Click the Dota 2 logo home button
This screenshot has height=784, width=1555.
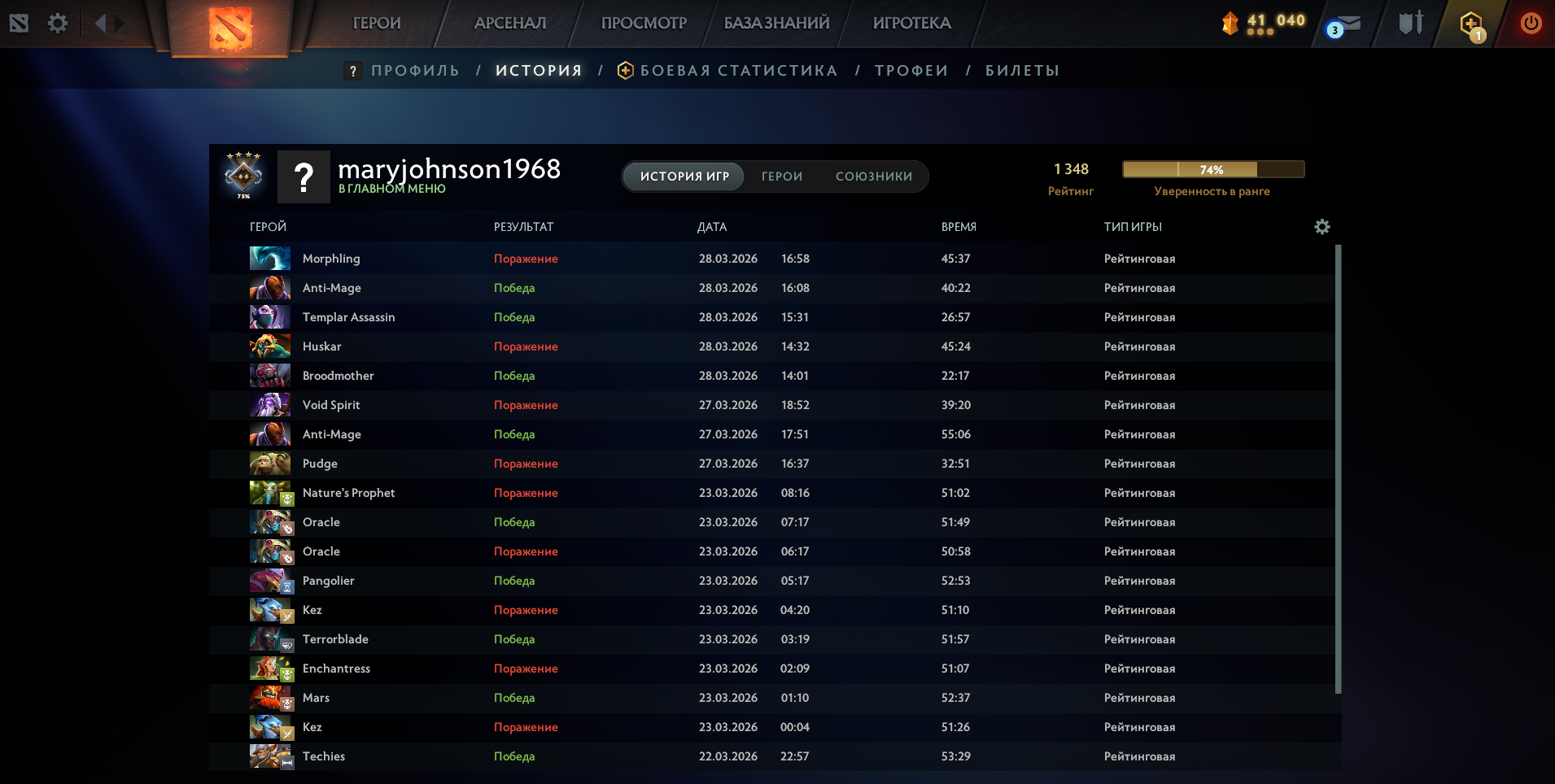[229, 28]
